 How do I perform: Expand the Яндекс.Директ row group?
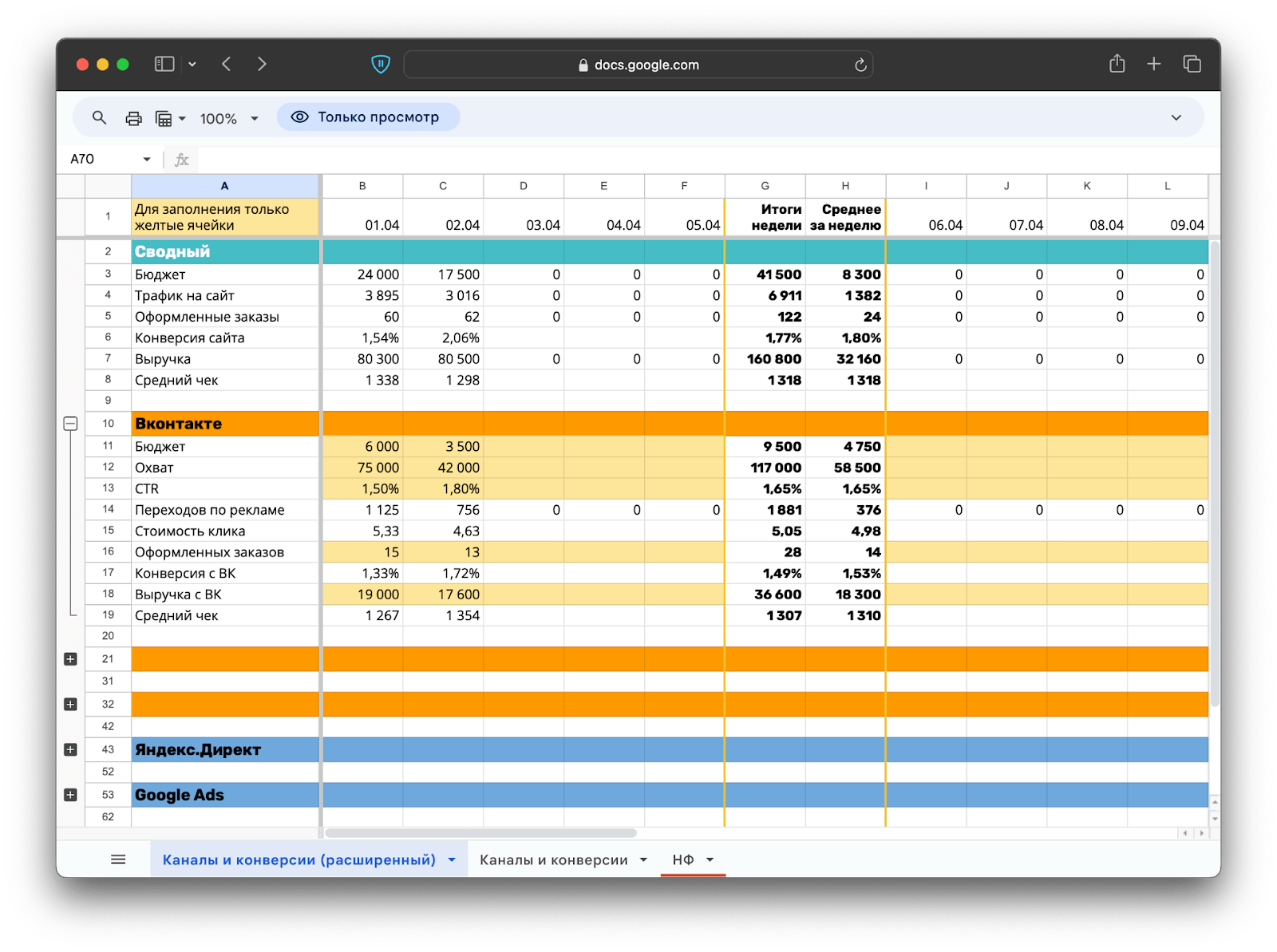(70, 750)
